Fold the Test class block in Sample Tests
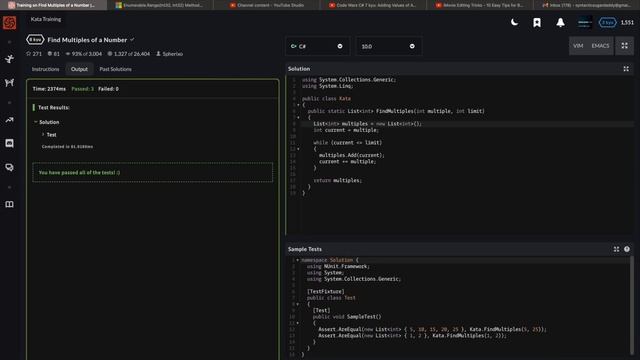 pos(298,304)
